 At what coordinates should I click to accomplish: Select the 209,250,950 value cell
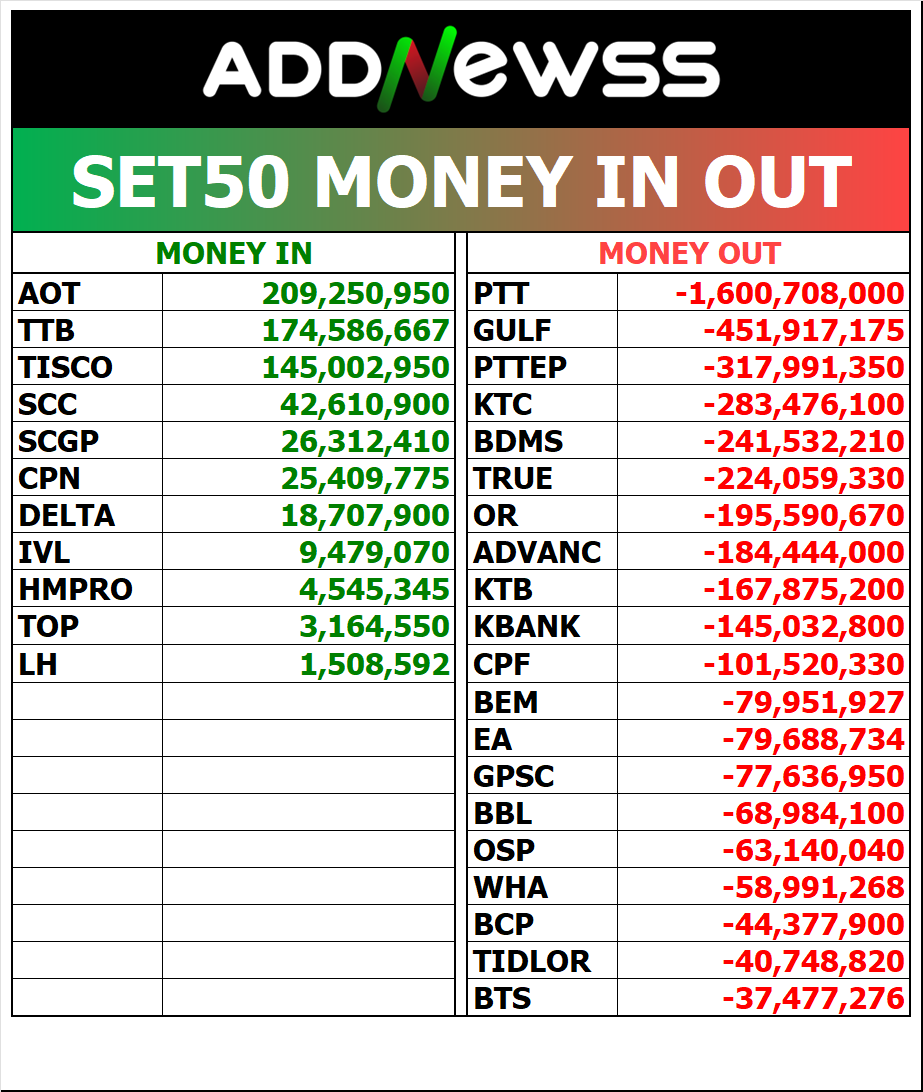(356, 294)
